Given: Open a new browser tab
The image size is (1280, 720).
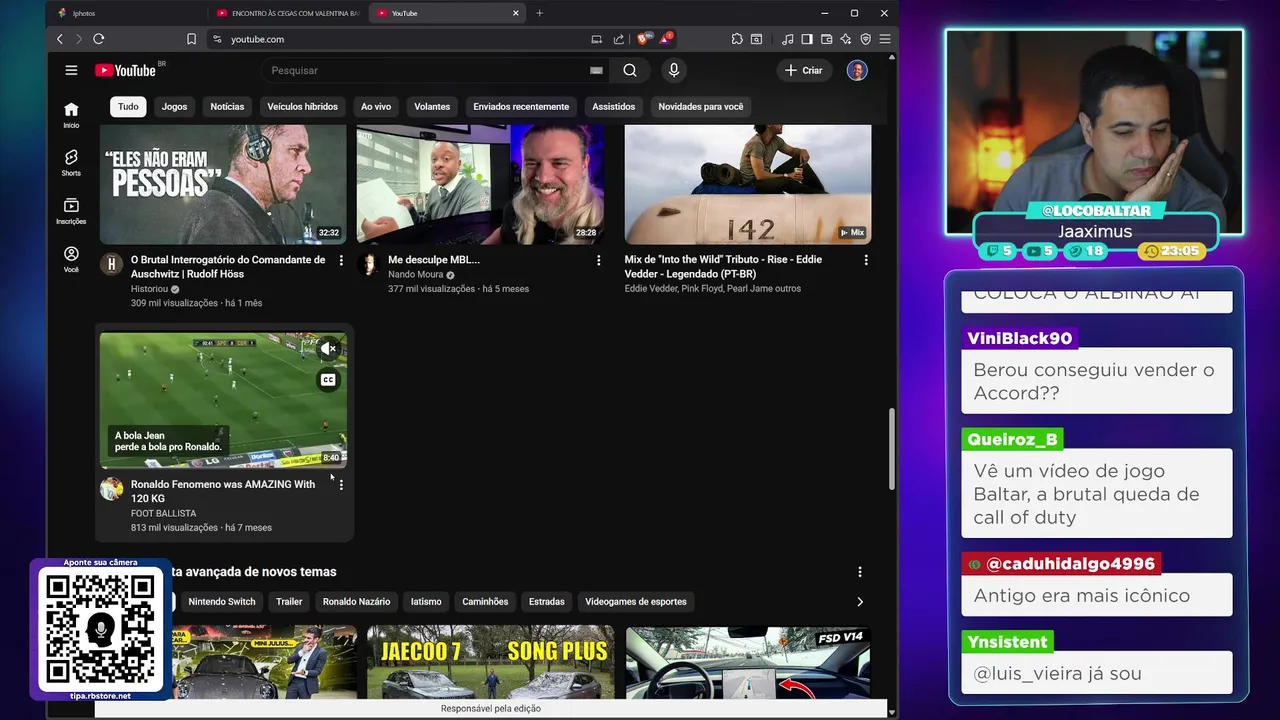Looking at the screenshot, I should click(540, 13).
